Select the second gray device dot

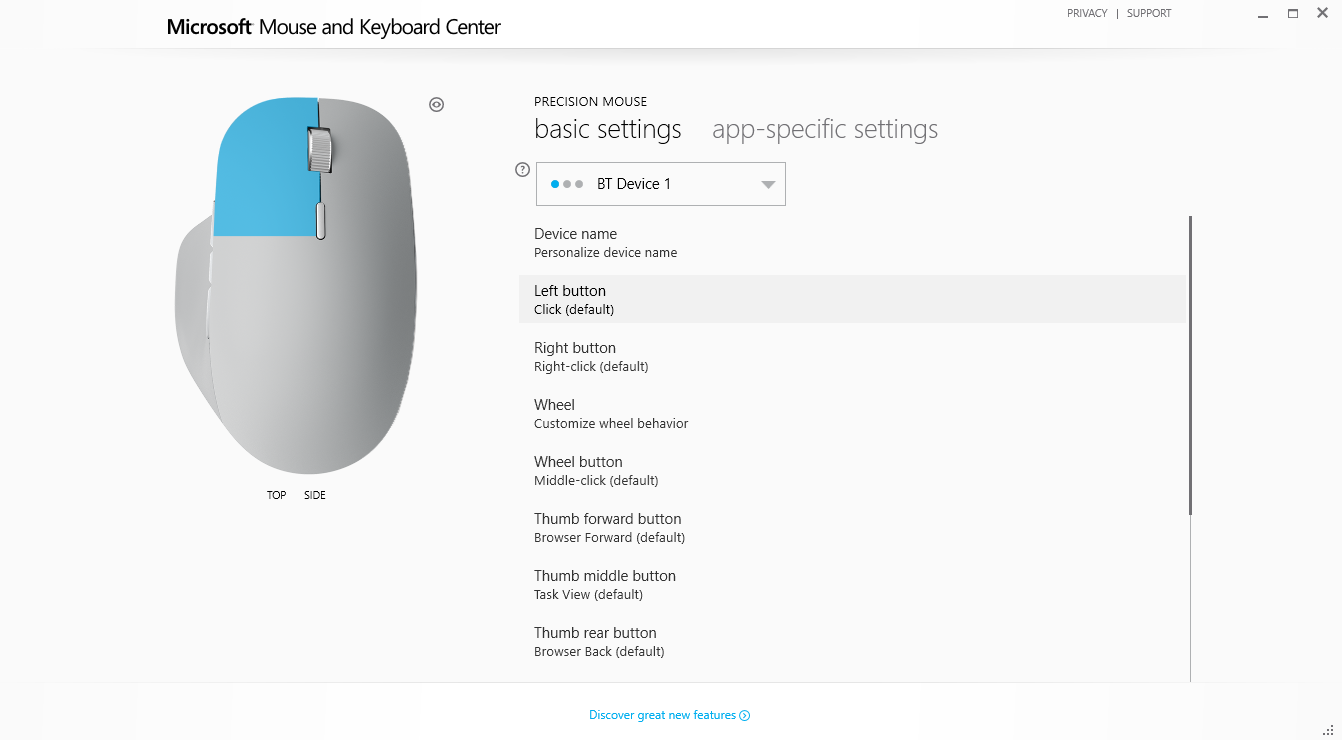tap(567, 184)
